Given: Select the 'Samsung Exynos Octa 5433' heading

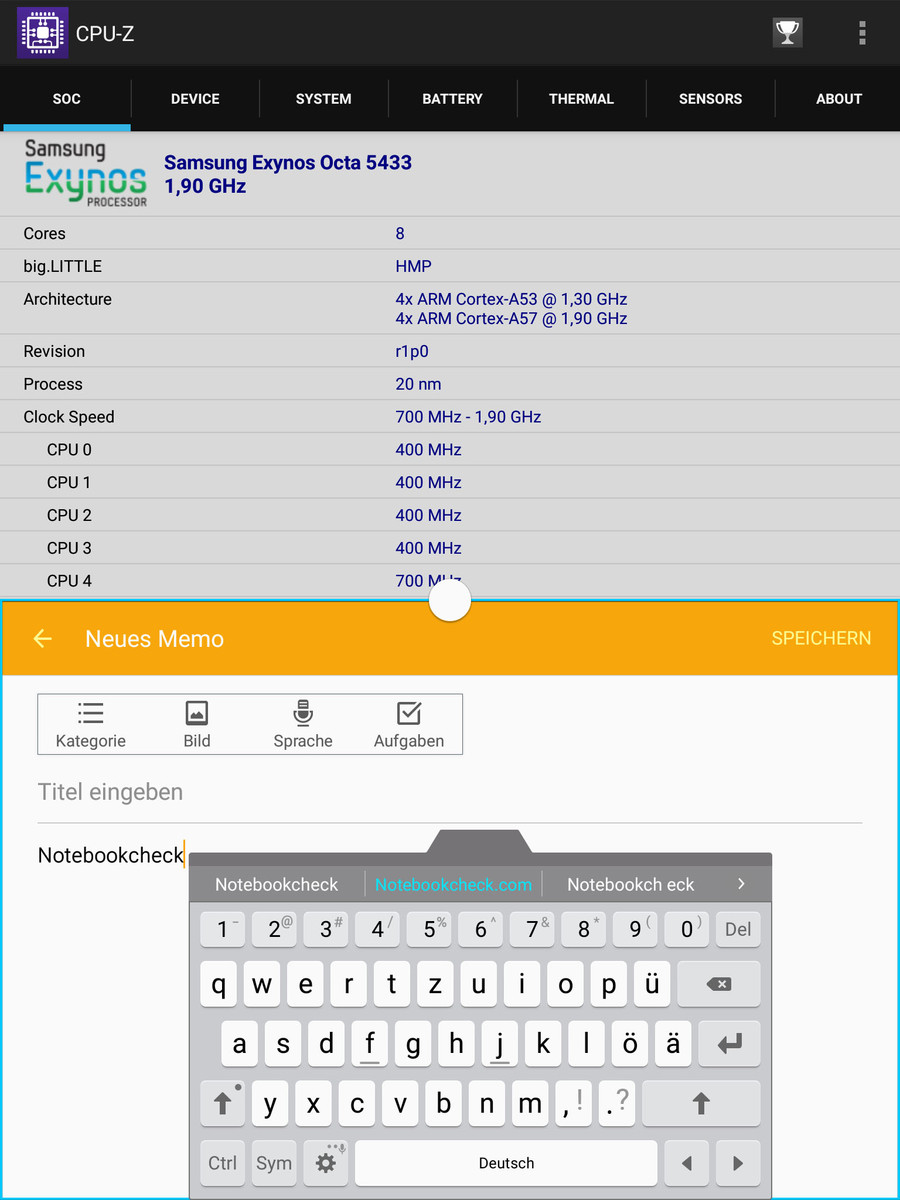Looking at the screenshot, I should [288, 162].
